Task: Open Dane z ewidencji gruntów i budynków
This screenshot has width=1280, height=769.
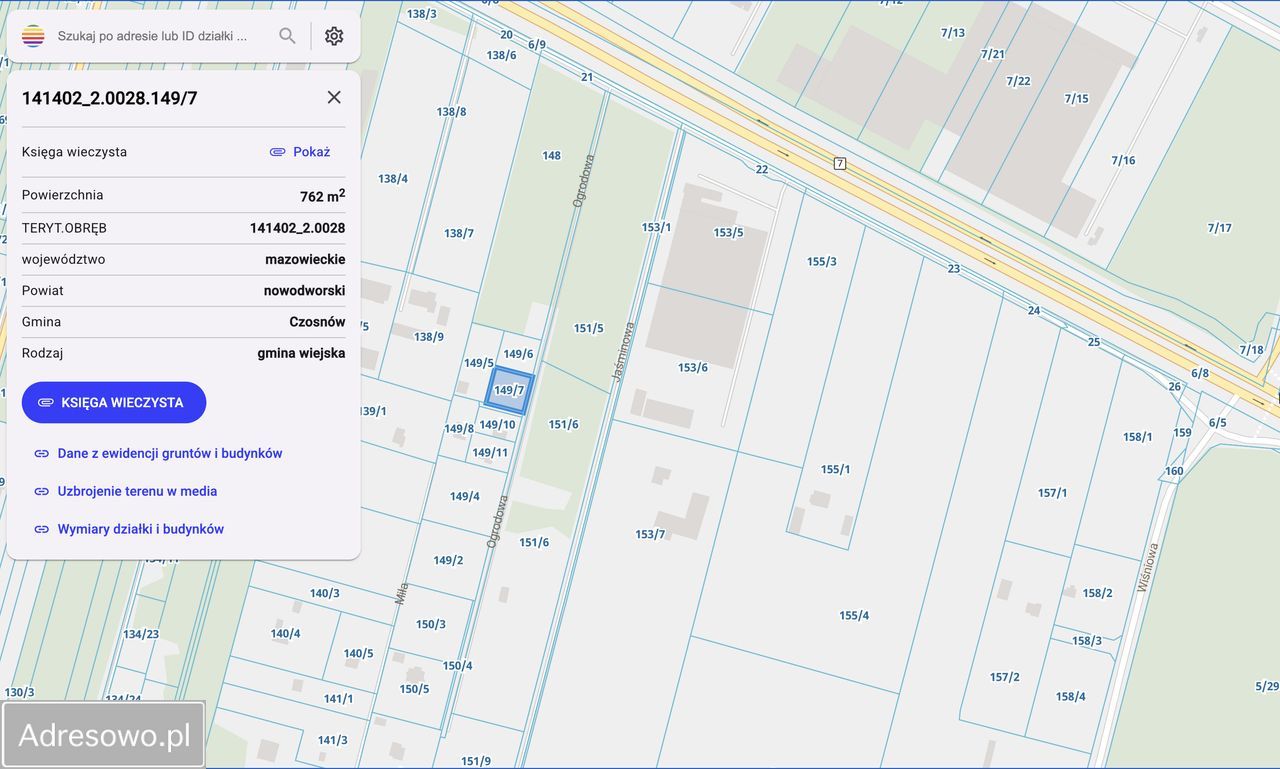Action: tap(169, 453)
